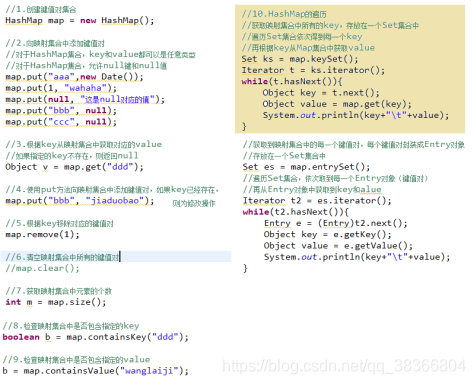Click the line 'HashMap map = new HashMap();'
This screenshot has width=475, height=384.
click(x=80, y=21)
